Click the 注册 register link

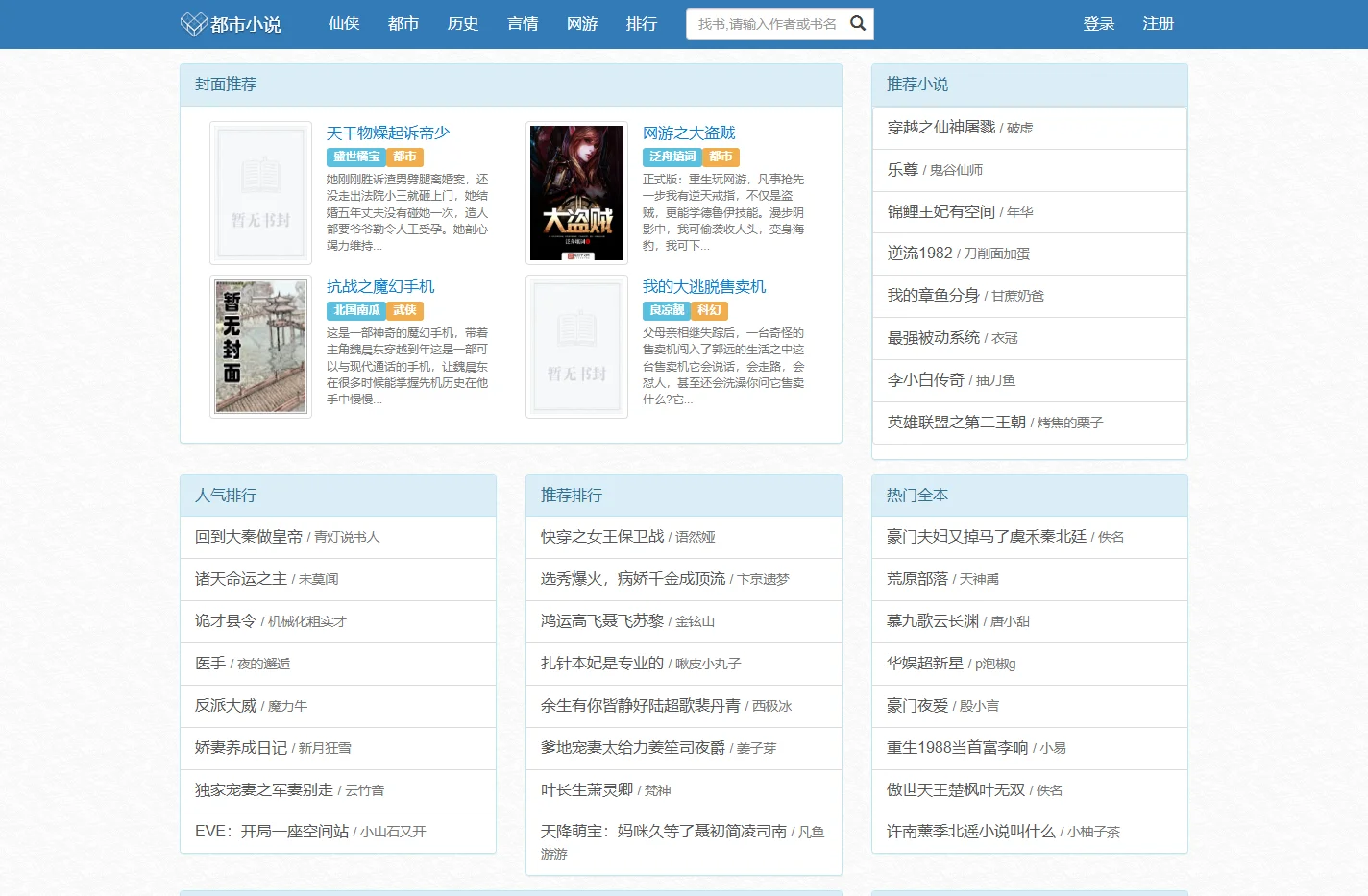pos(1159,24)
